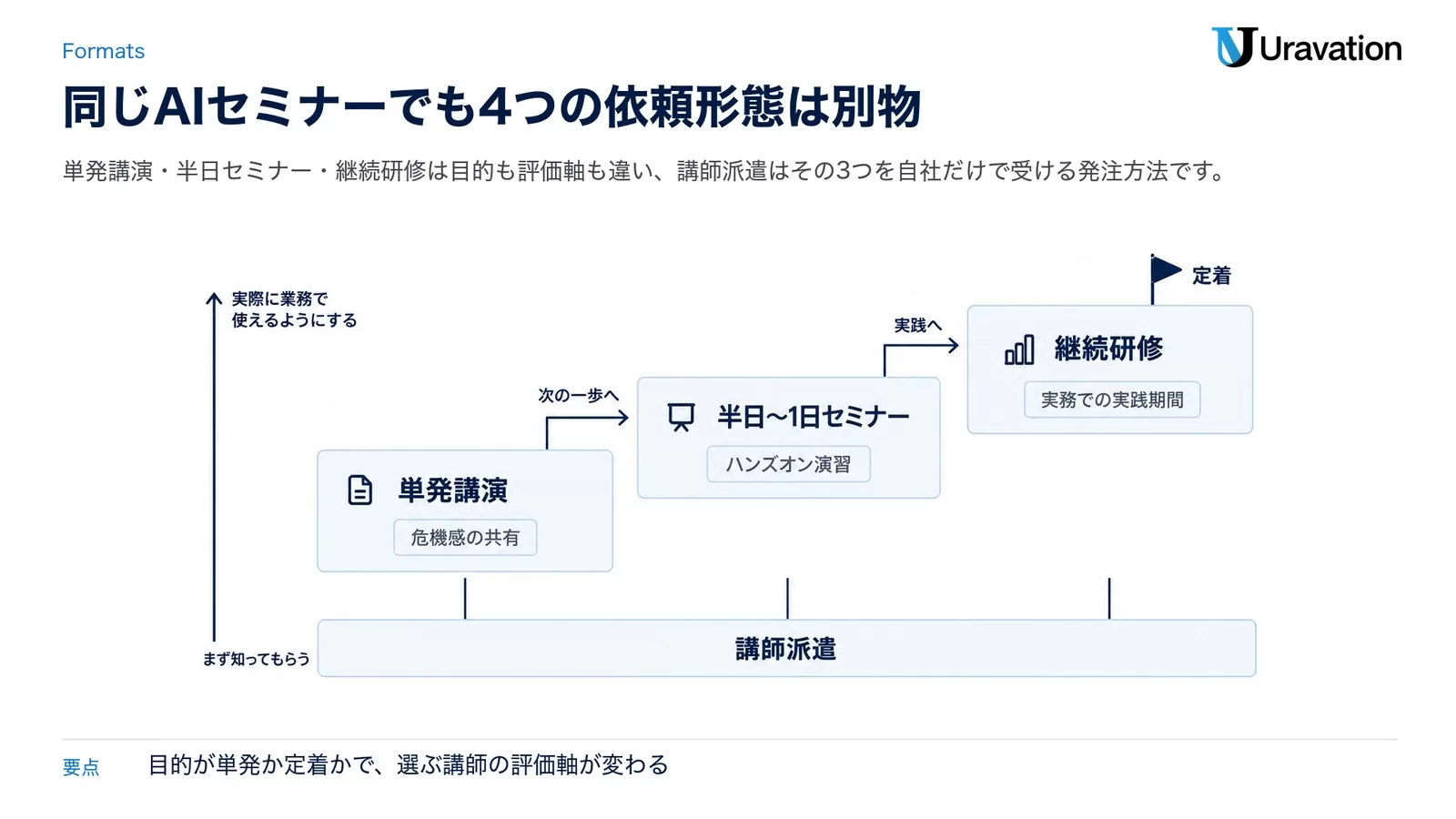This screenshot has height=819, width=1456.
Task: Click the 実践へ arrow label
Action: (x=917, y=325)
